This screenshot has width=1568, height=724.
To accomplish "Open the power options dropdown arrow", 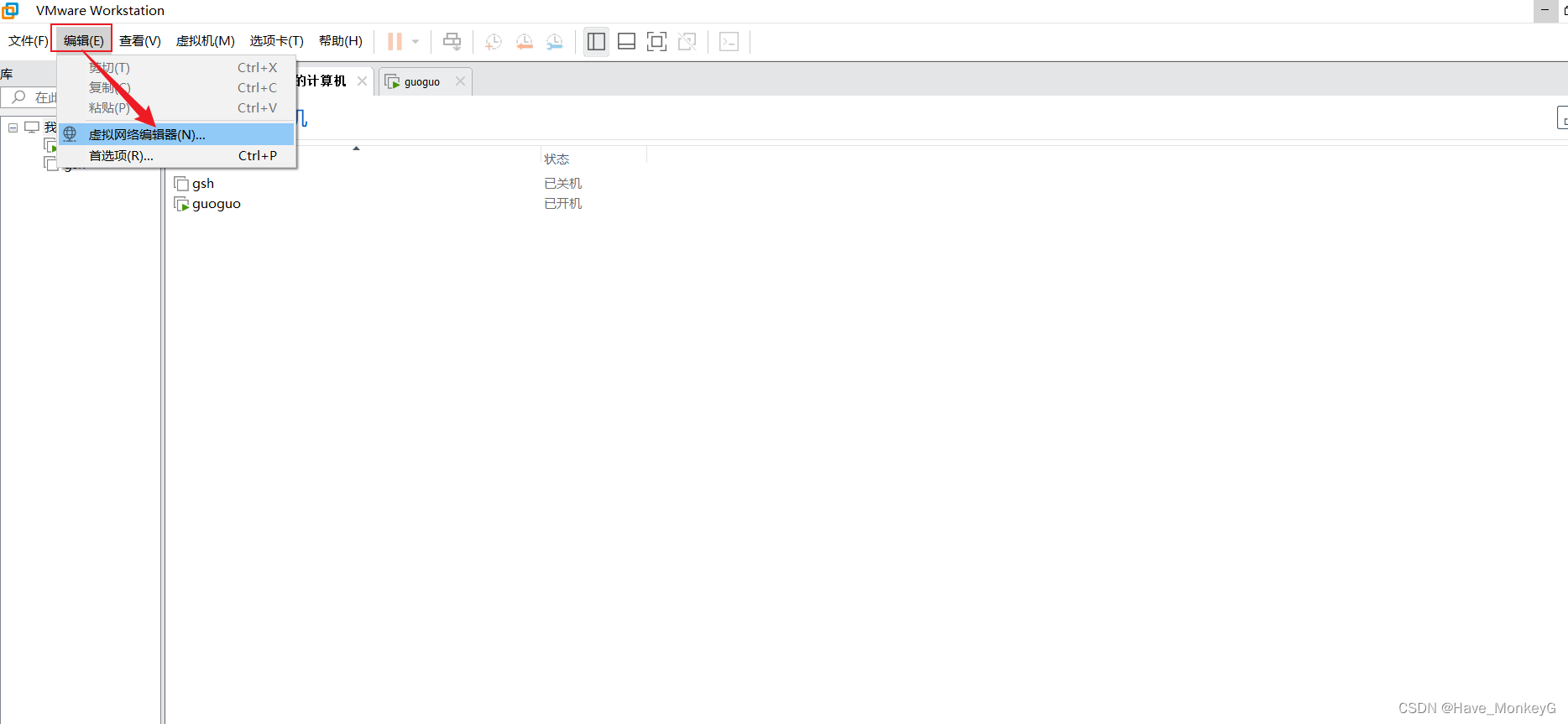I will (416, 41).
